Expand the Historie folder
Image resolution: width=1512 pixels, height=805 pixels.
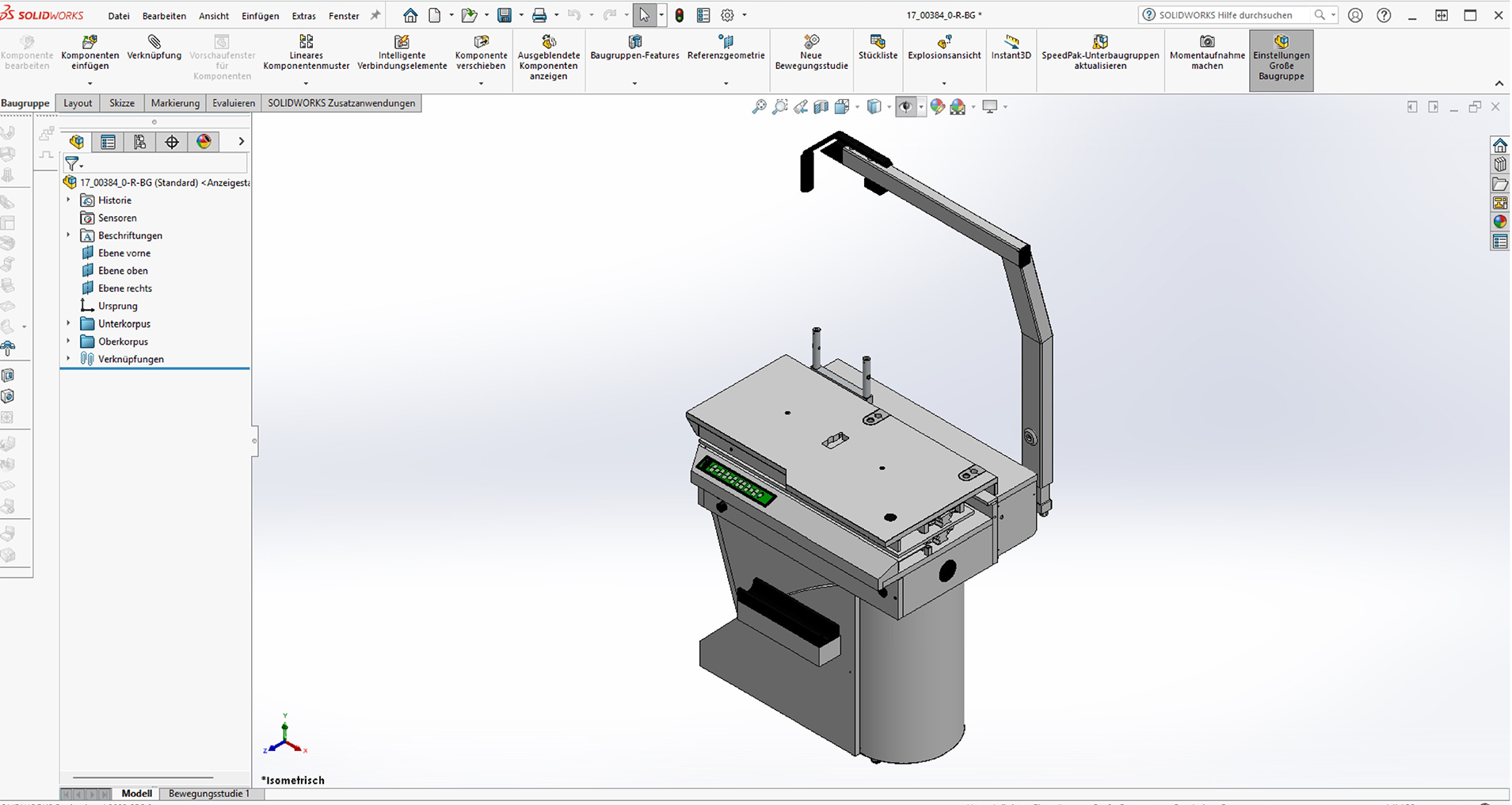tap(68, 200)
